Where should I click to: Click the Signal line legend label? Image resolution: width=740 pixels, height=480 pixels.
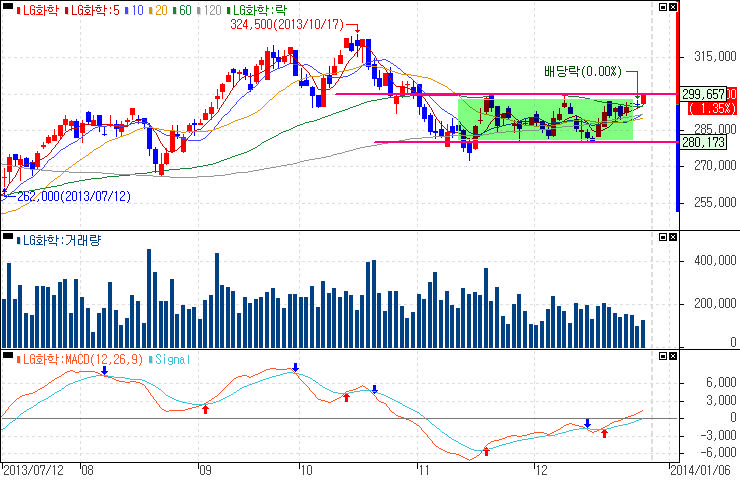pos(172,357)
